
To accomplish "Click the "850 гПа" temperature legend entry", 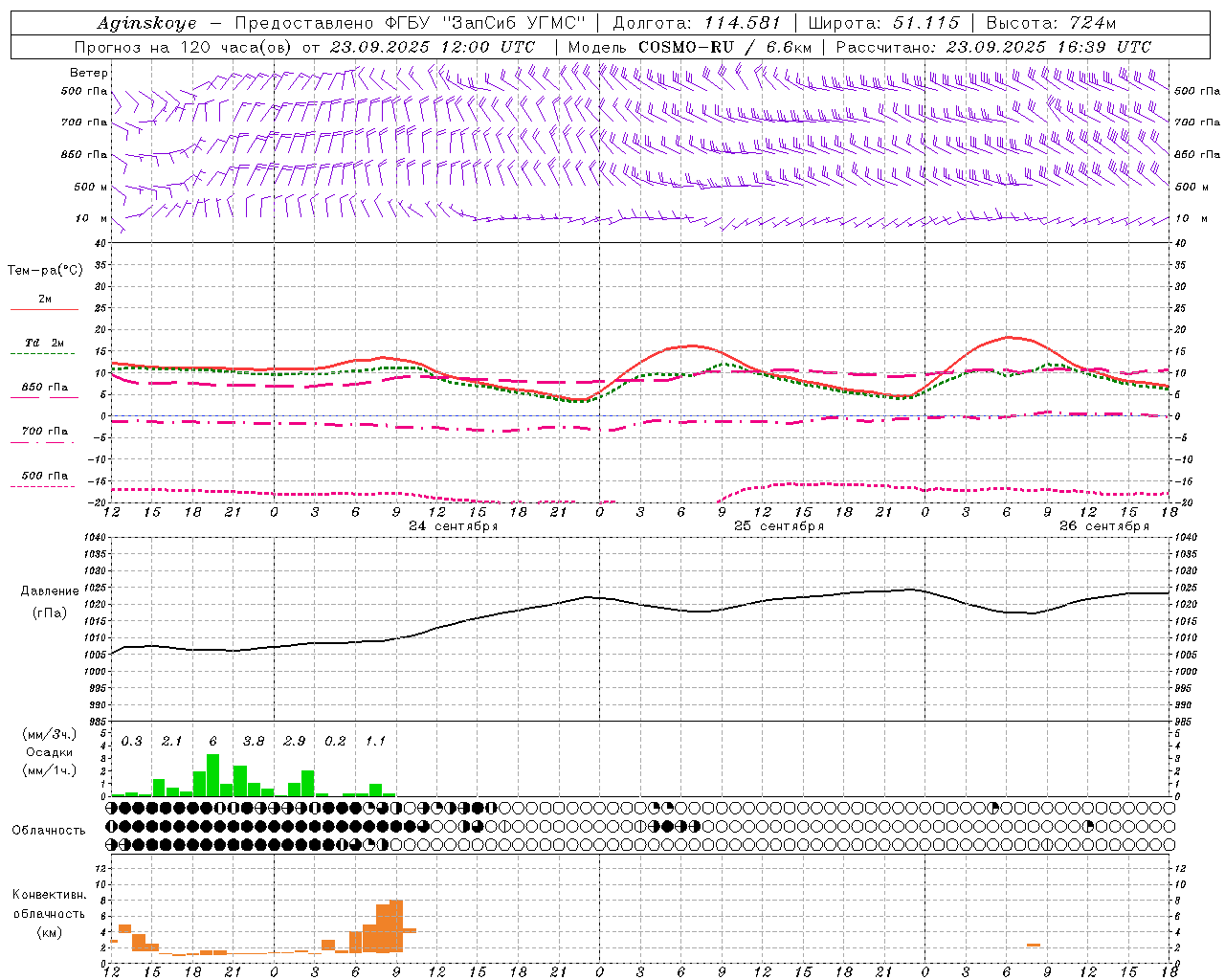I will (45, 388).
